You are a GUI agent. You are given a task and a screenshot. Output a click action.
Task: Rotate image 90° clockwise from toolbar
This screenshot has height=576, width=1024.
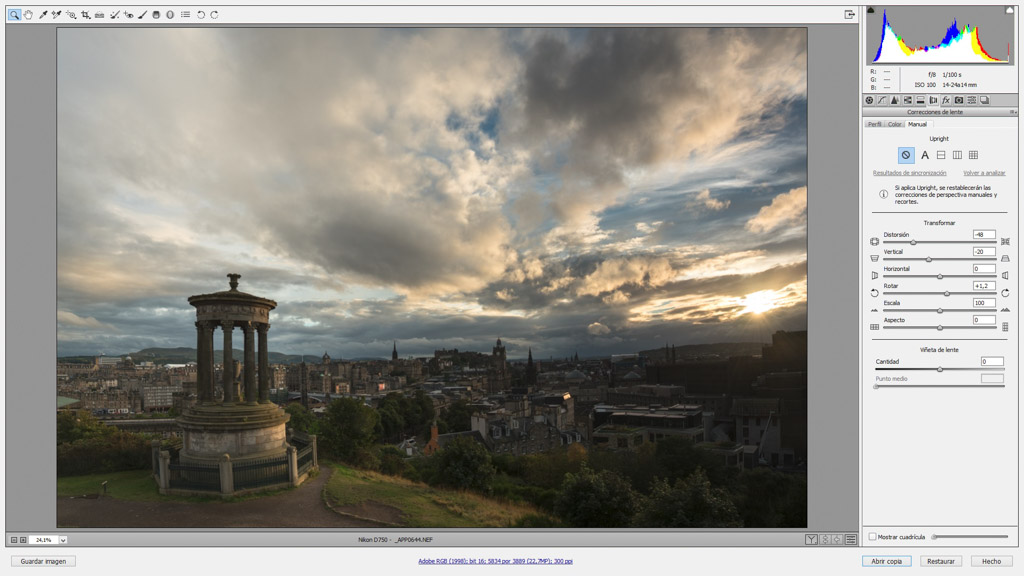[x=214, y=15]
